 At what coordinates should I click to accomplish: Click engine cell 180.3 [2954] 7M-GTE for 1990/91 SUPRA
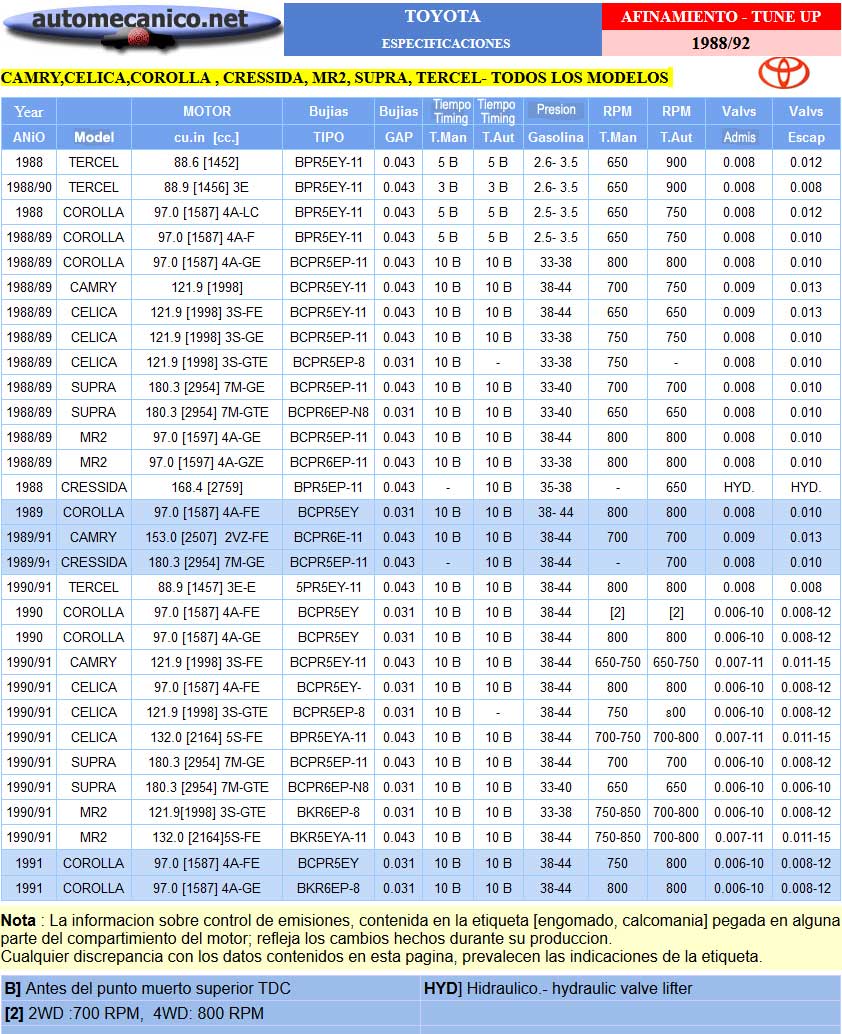point(207,787)
